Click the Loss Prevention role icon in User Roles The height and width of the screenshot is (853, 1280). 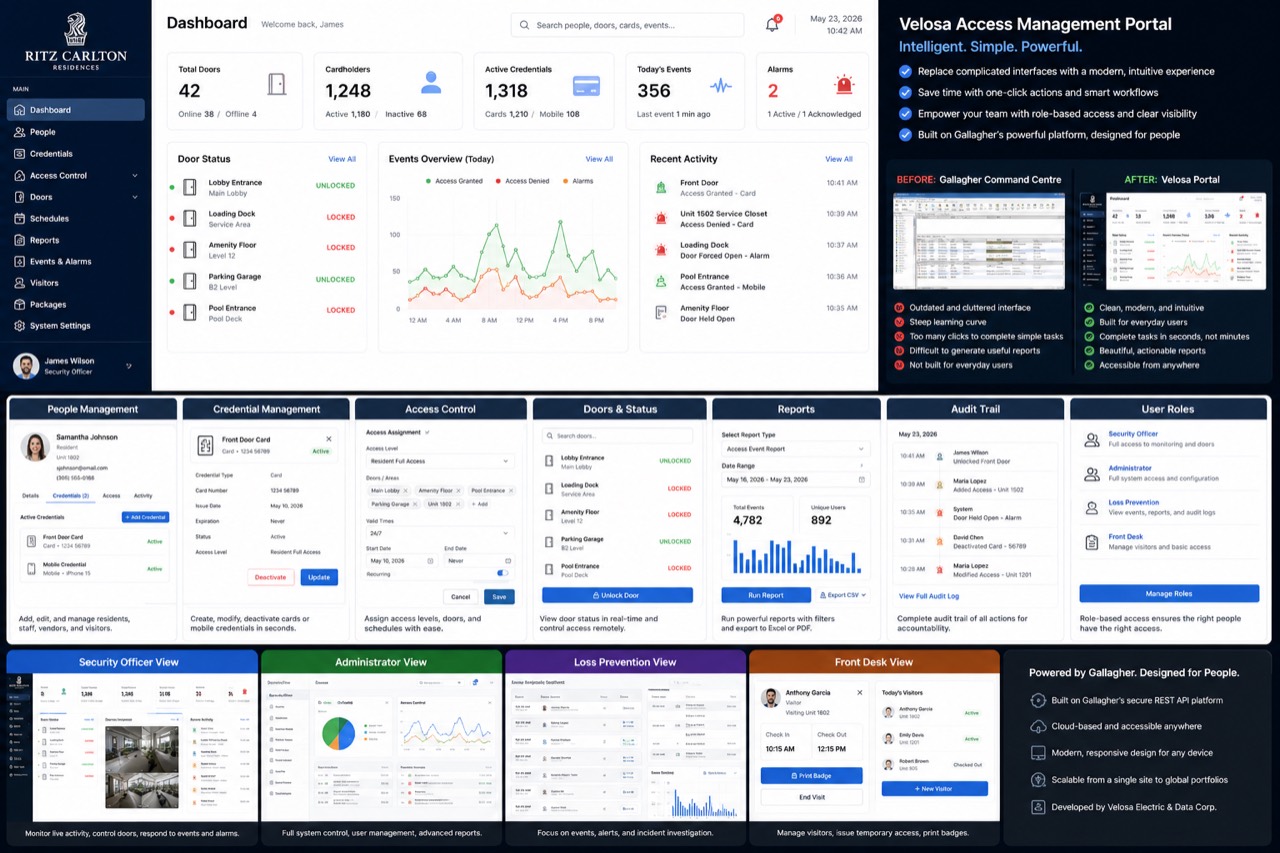tap(1092, 508)
